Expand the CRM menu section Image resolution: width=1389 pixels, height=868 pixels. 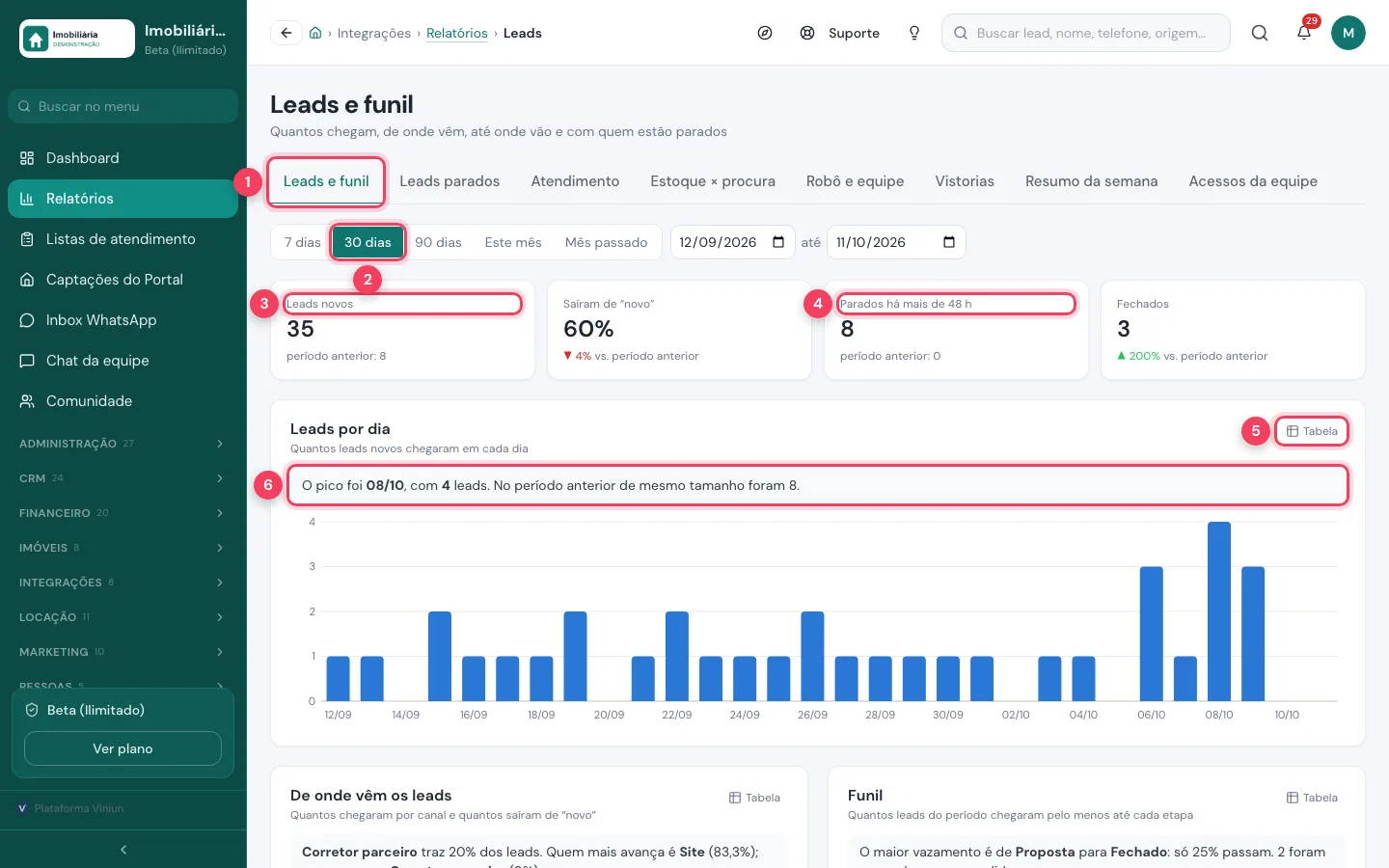click(x=123, y=478)
